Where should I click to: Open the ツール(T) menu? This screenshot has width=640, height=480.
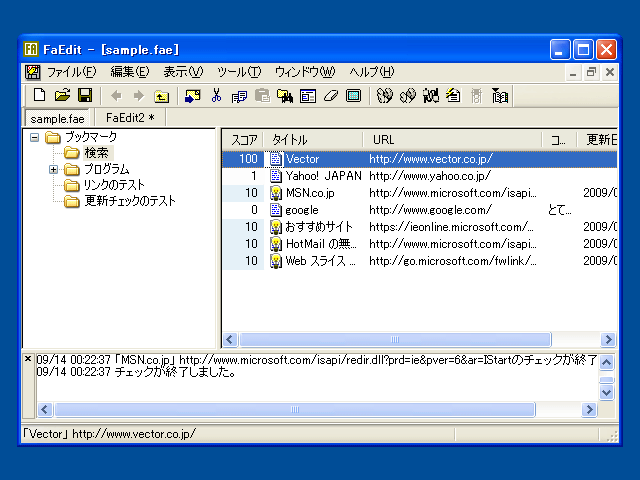[x=239, y=72]
